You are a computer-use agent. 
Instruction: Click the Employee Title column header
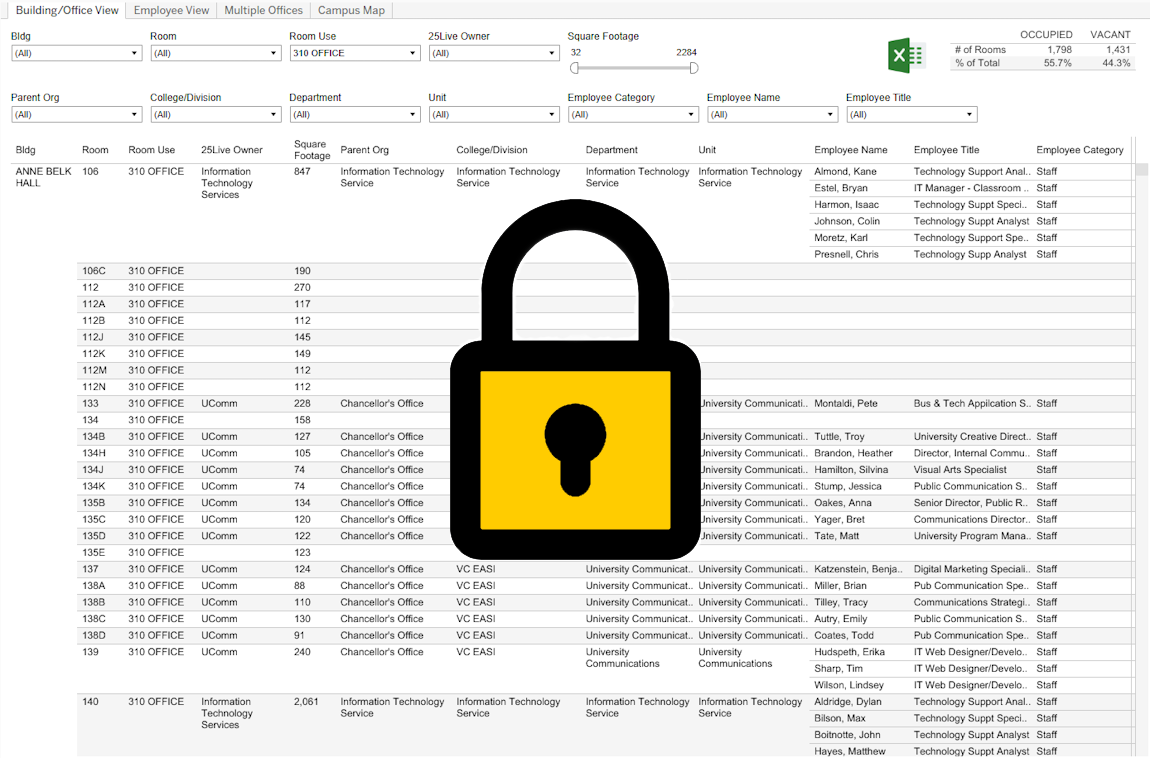coord(946,150)
